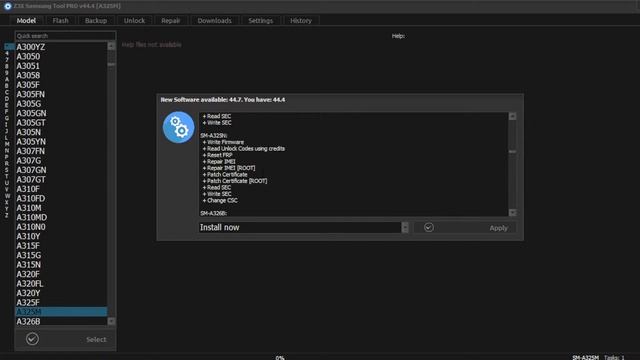Click the Install now combo arrow

[405, 227]
